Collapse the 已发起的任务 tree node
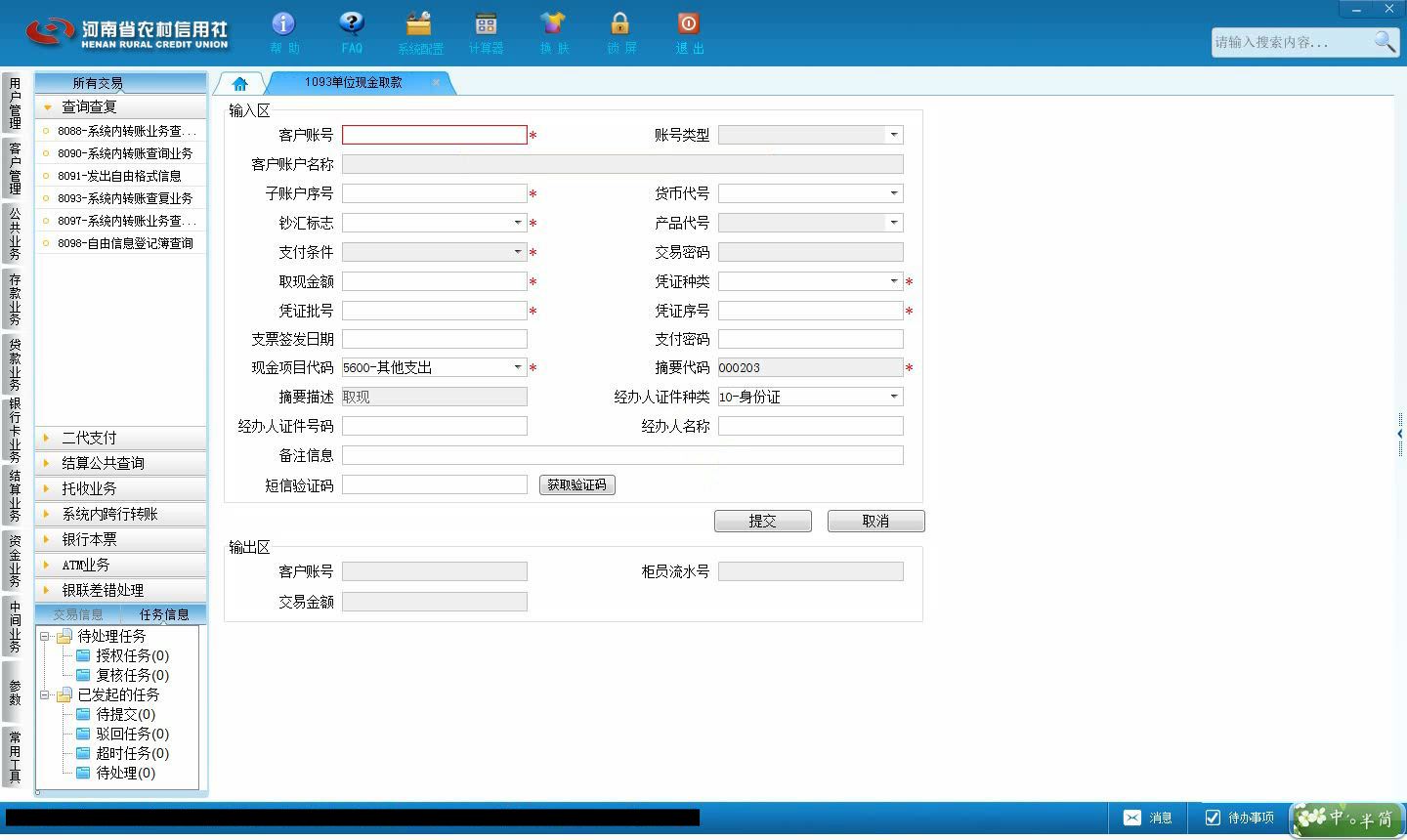Screen dimensions: 1407x840 tap(45, 694)
